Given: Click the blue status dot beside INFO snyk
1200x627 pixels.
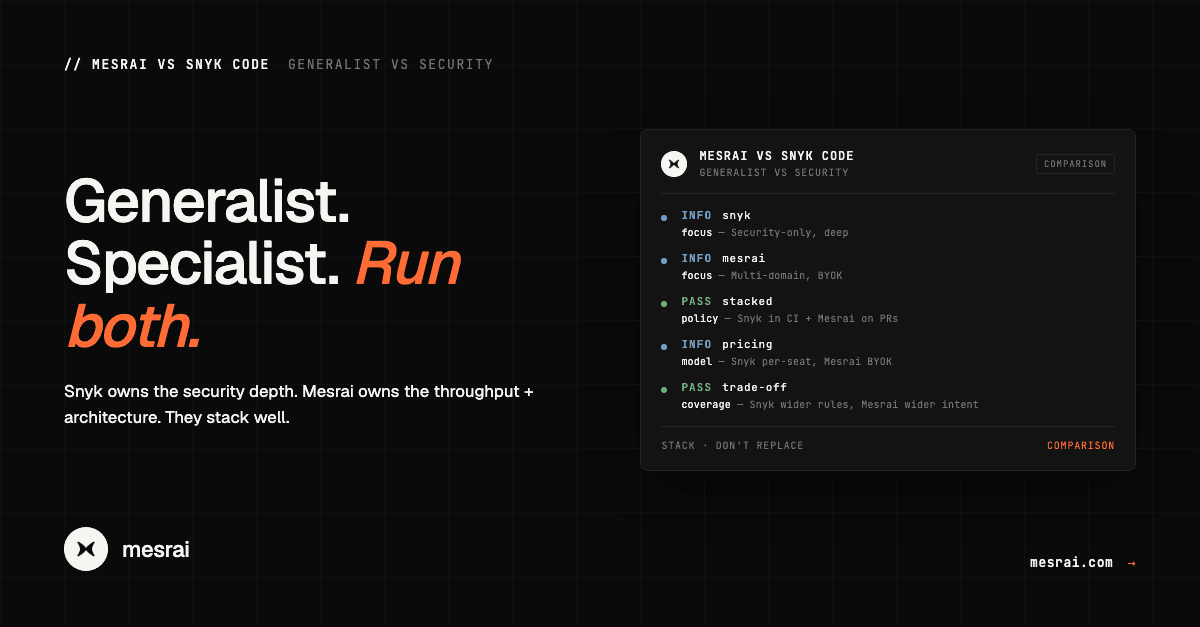Looking at the screenshot, I should 665,216.
